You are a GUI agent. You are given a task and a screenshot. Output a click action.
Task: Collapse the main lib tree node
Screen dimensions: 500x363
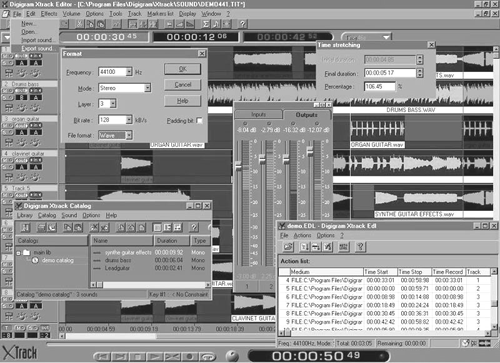point(19,253)
